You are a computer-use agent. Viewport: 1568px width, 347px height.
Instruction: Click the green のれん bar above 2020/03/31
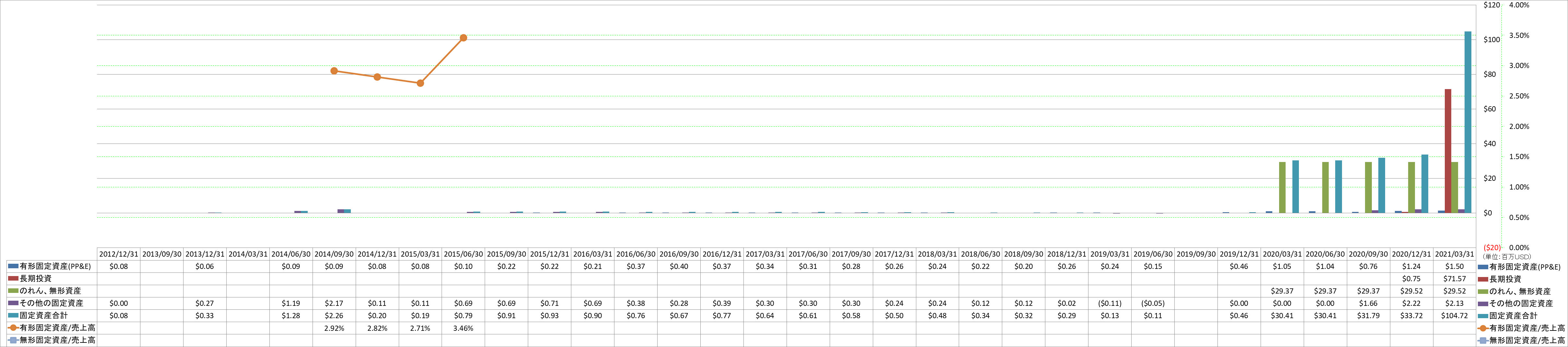(1282, 188)
